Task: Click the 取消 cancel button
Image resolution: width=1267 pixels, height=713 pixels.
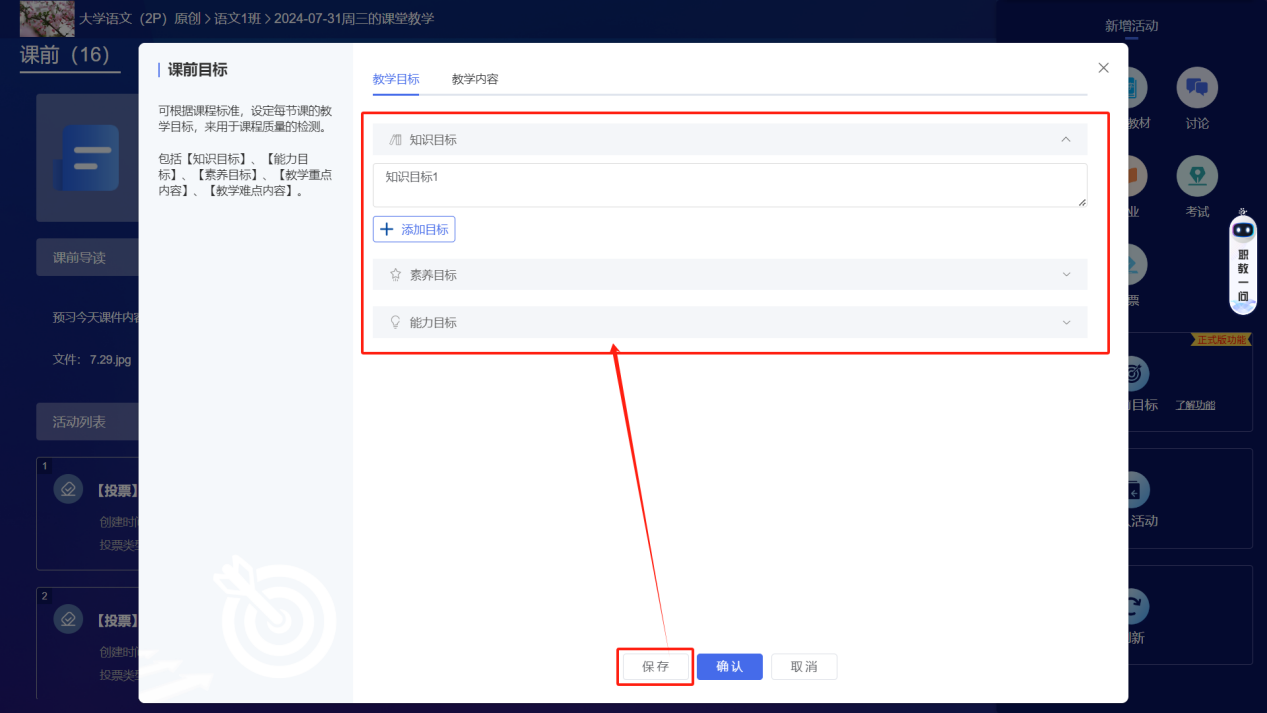Action: (803, 667)
